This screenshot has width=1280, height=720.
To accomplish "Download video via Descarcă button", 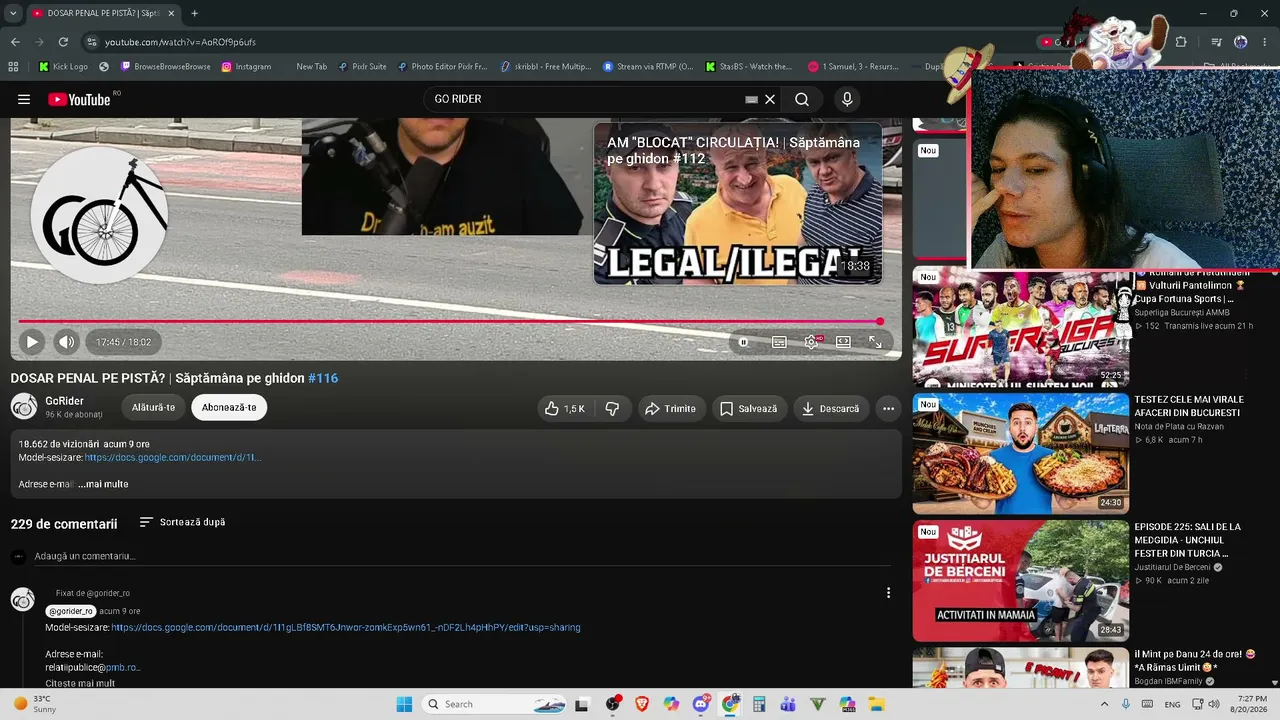I will (831, 408).
